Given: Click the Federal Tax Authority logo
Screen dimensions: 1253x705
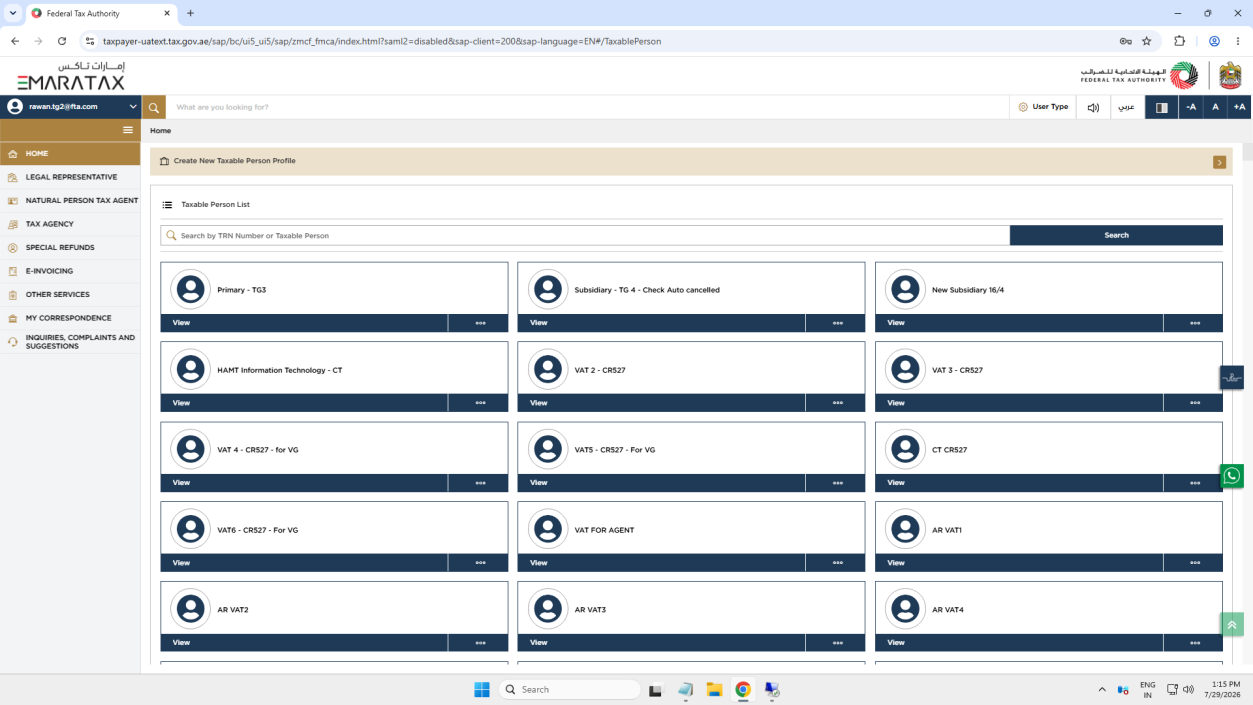Looking at the screenshot, I should [x=1139, y=75].
